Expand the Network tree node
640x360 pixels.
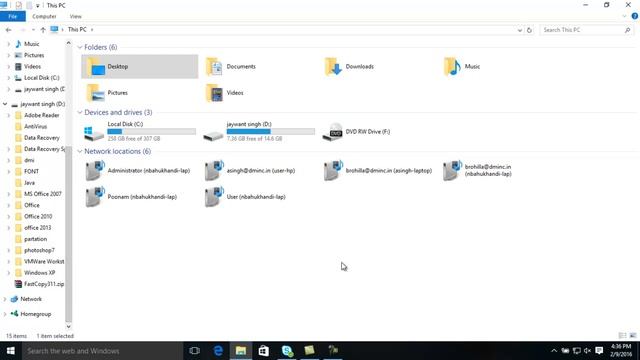click(5, 299)
